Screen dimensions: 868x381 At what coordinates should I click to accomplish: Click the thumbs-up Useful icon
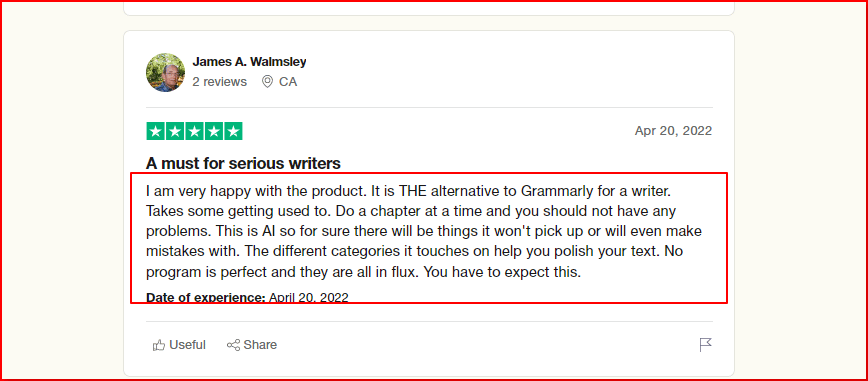(159, 345)
